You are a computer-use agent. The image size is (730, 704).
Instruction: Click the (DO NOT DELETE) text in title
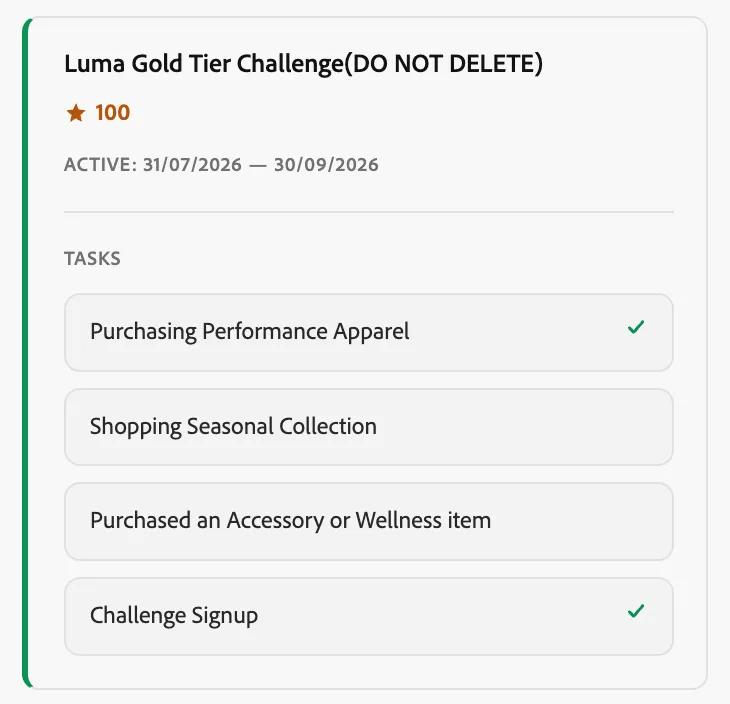443,64
